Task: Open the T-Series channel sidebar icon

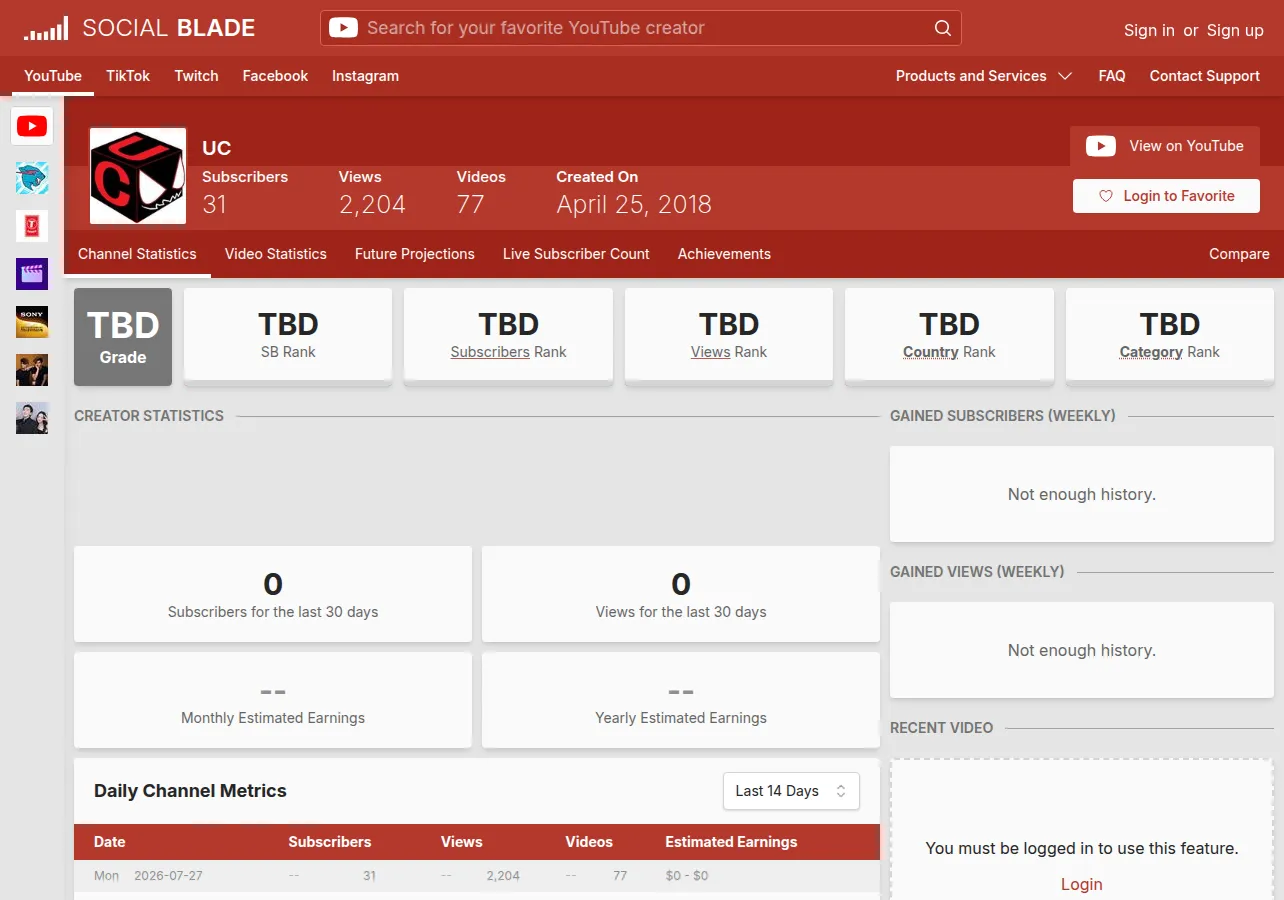Action: (x=32, y=226)
